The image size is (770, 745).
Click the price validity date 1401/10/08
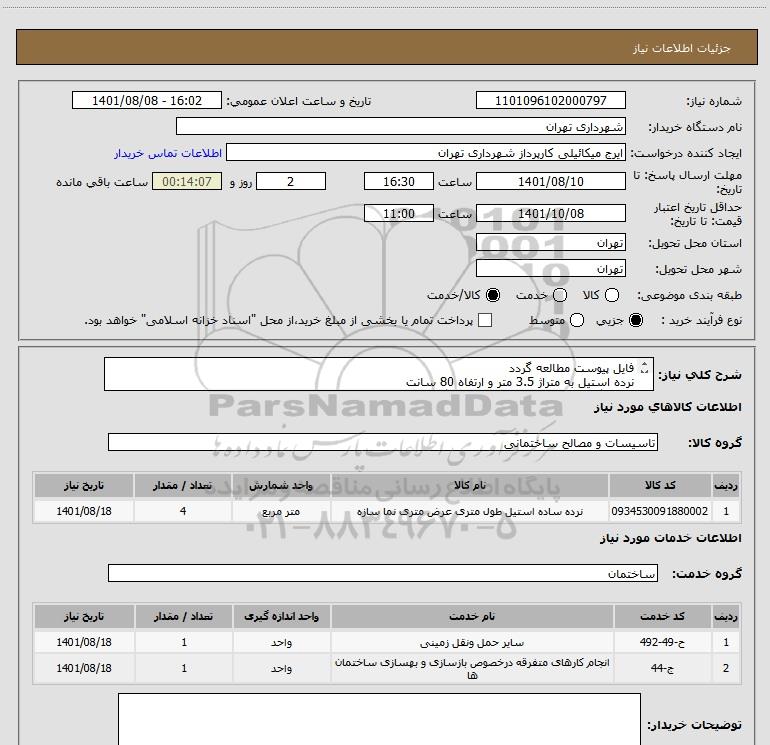point(550,213)
